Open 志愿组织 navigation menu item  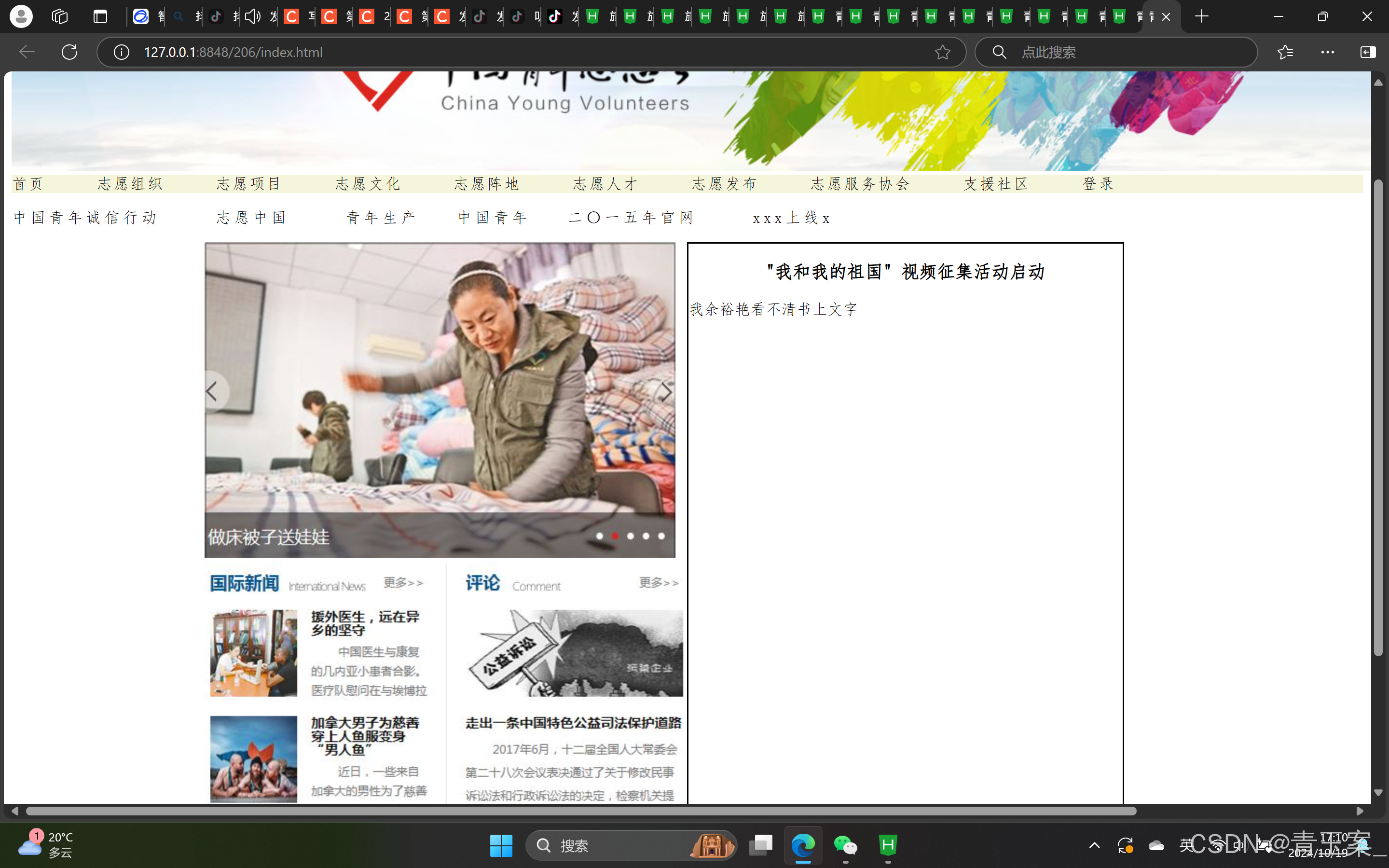tap(130, 184)
